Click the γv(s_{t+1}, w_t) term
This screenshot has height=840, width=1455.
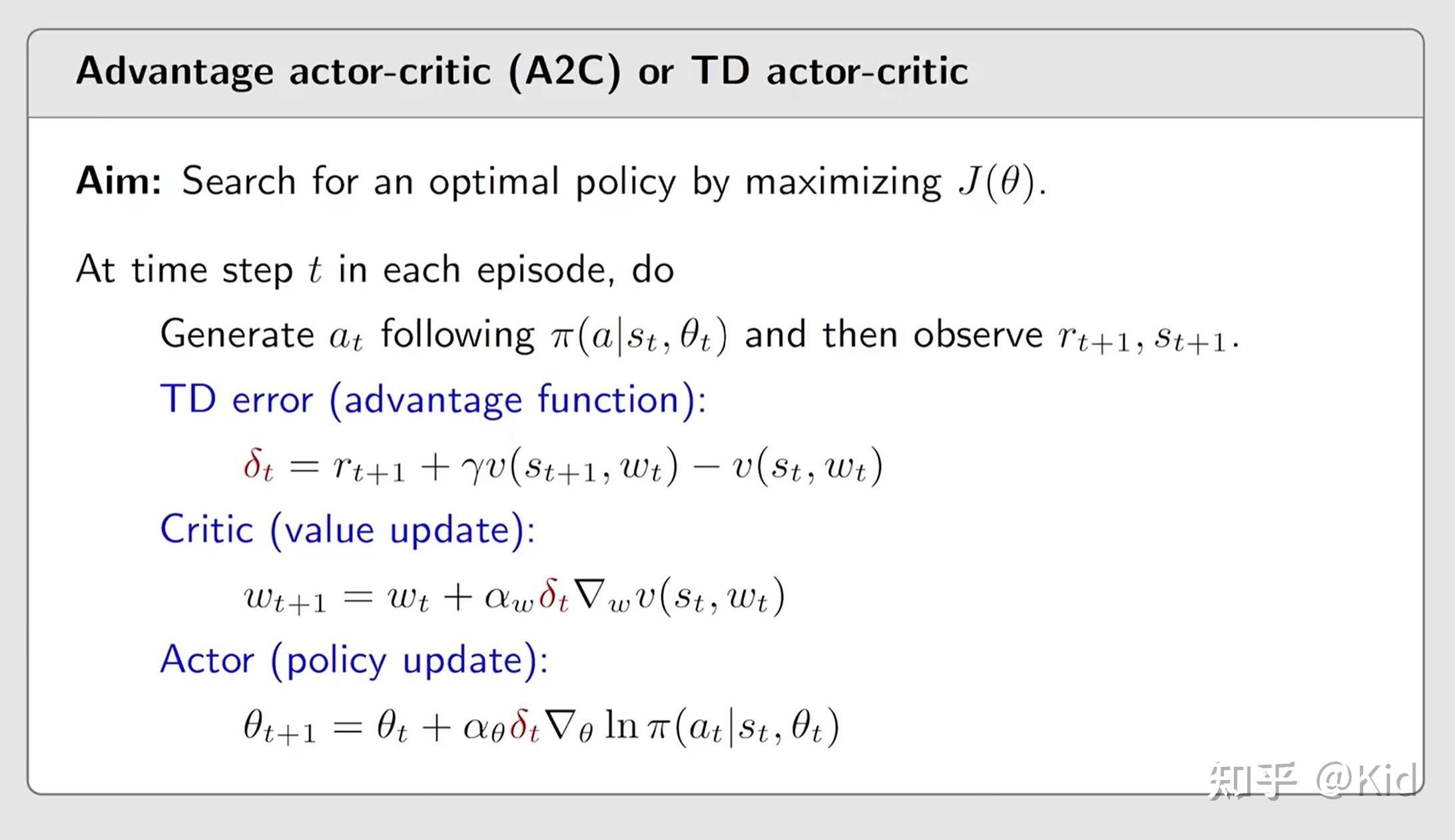click(570, 466)
